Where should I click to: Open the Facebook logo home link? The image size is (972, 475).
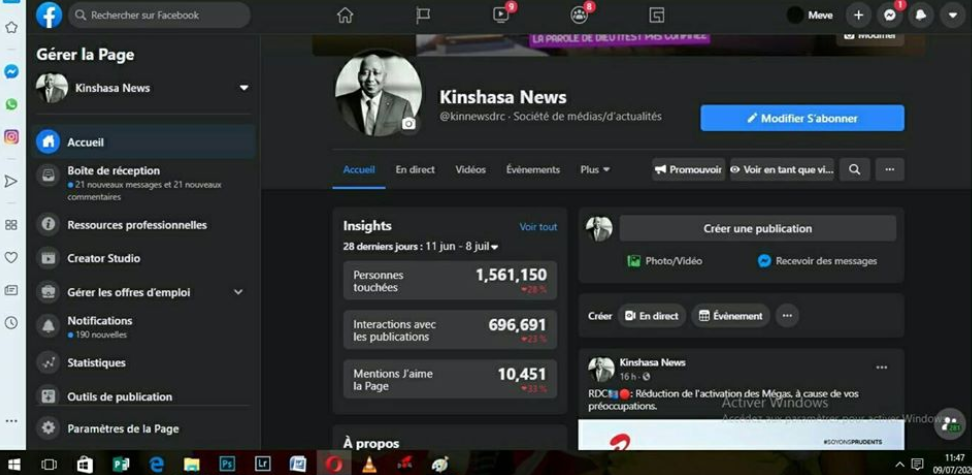tap(49, 15)
